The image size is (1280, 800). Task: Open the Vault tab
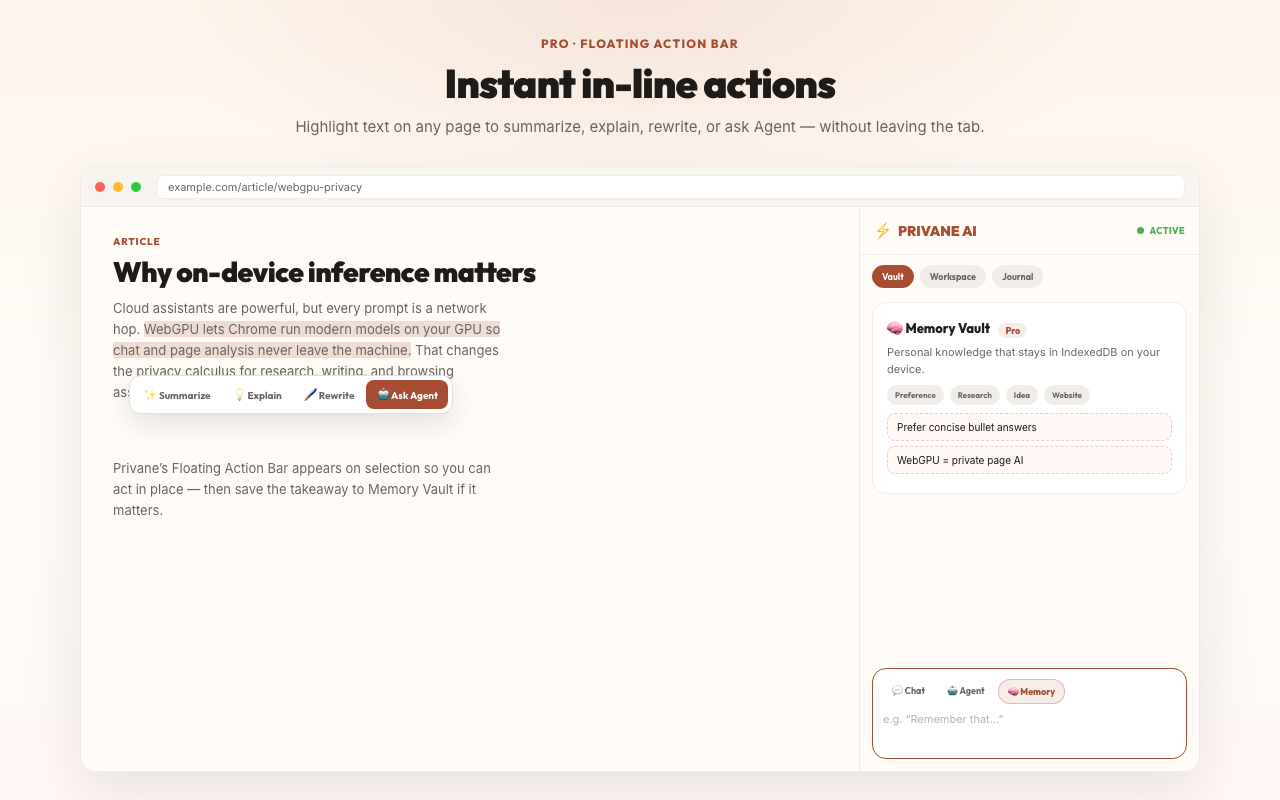pyautogui.click(x=893, y=276)
